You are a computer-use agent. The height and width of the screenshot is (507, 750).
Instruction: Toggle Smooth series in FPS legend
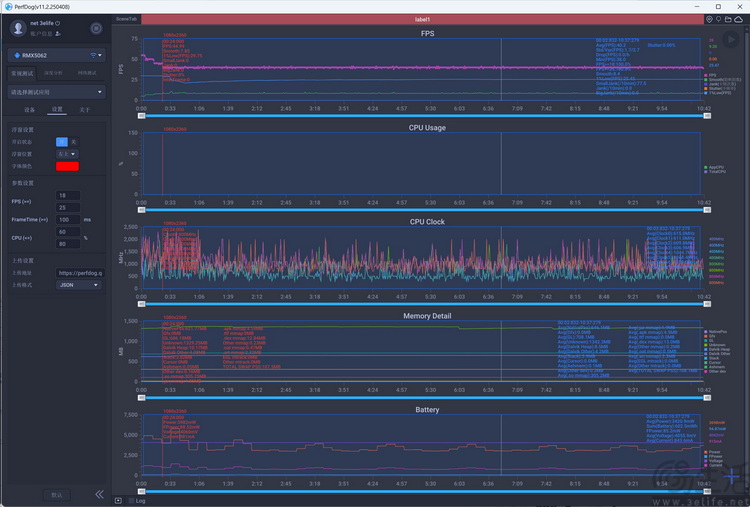pyautogui.click(x=722, y=79)
